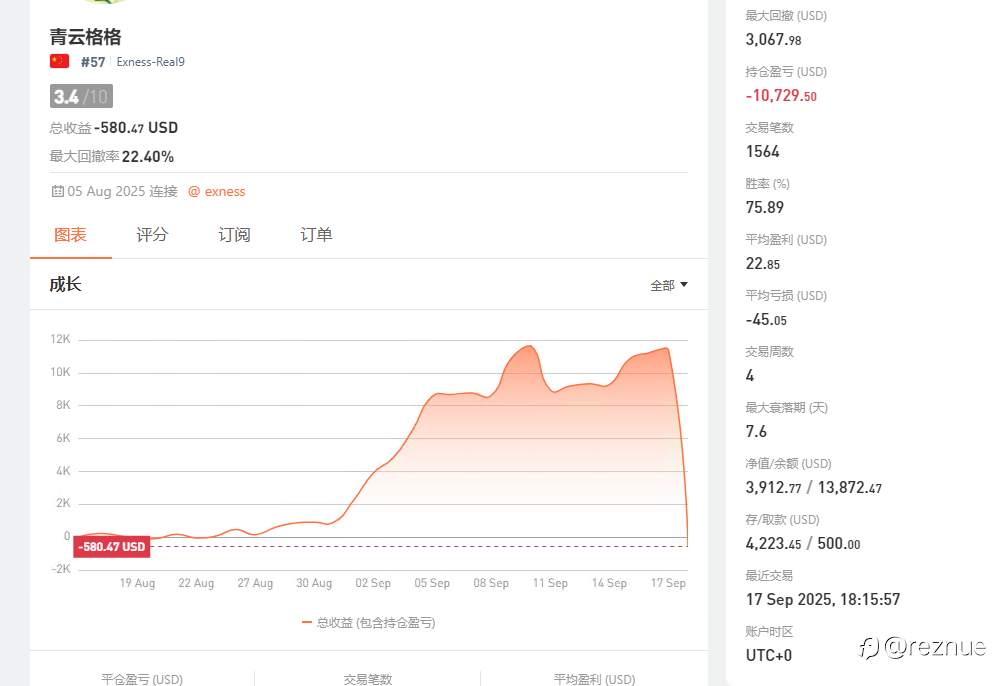The width and height of the screenshot is (997, 686).
Task: Click the Exness-Real9 server label
Action: 151,62
